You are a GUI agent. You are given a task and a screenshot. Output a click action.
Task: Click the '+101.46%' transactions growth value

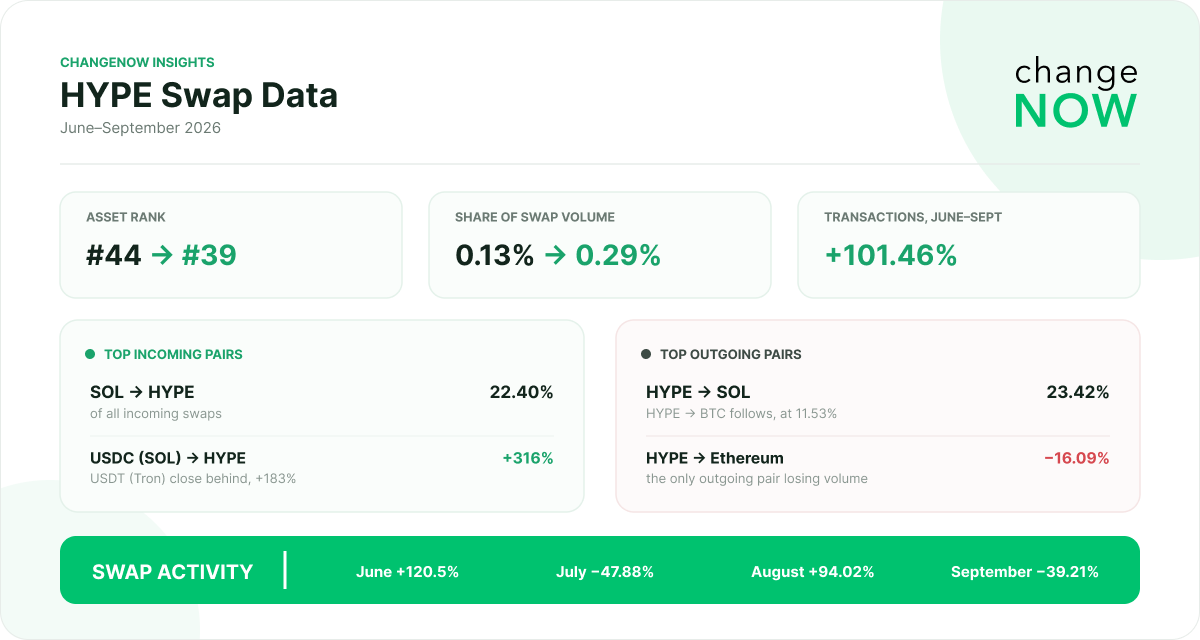click(x=890, y=255)
